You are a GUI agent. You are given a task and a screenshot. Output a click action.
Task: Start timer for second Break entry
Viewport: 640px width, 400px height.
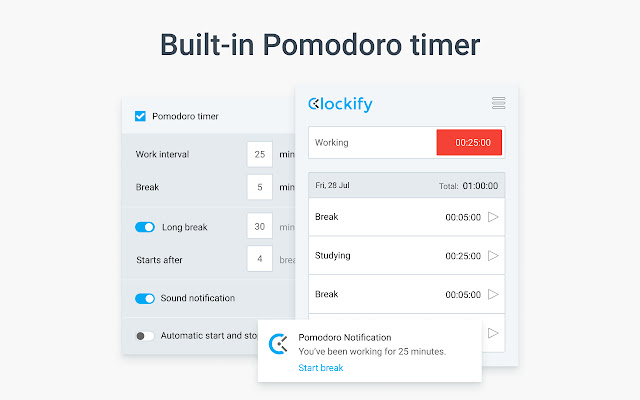point(493,295)
